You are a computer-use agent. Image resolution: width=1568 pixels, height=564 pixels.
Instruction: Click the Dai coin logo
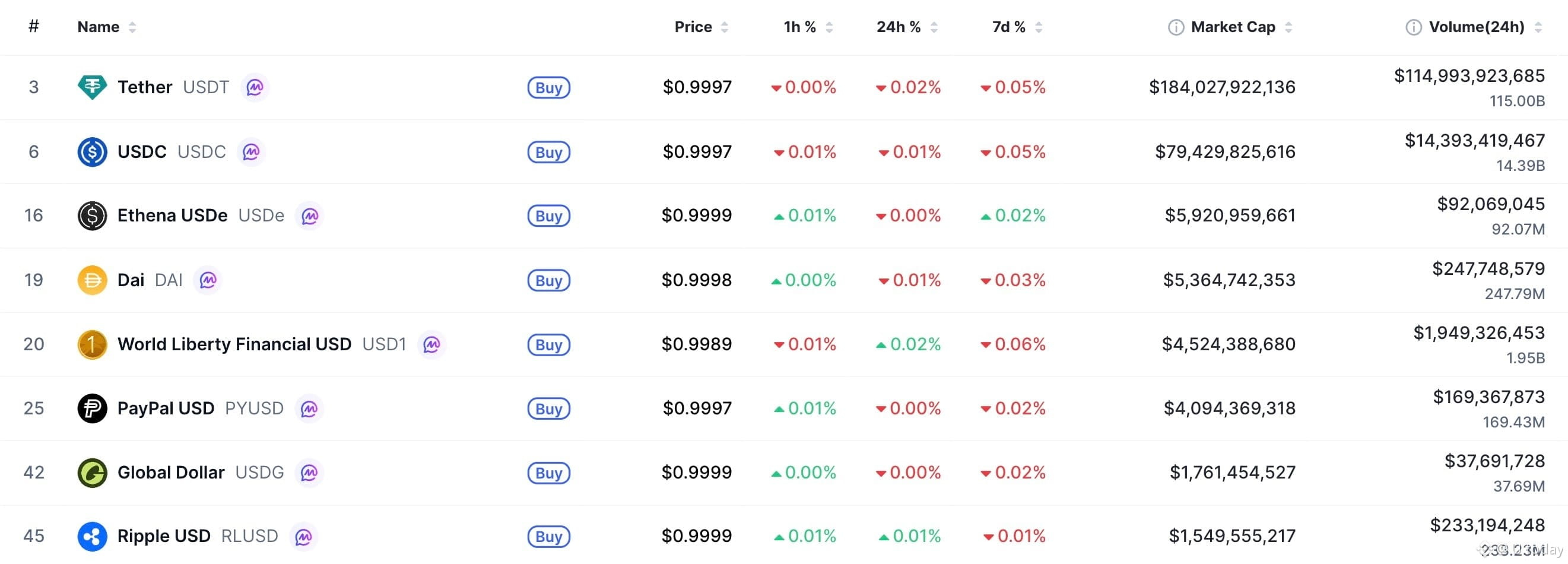(x=93, y=280)
